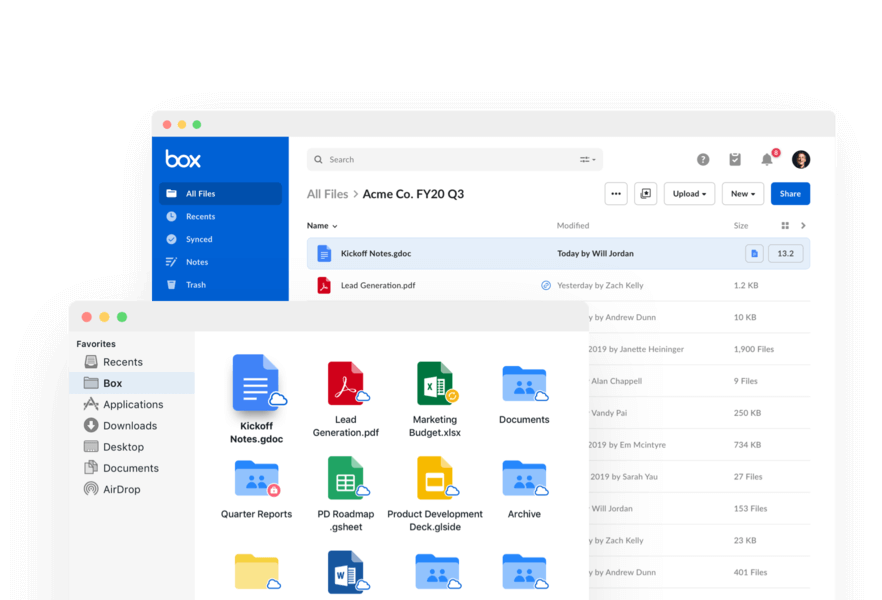Open the search filter options dropdown
The width and height of the screenshot is (882, 600).
(x=587, y=160)
